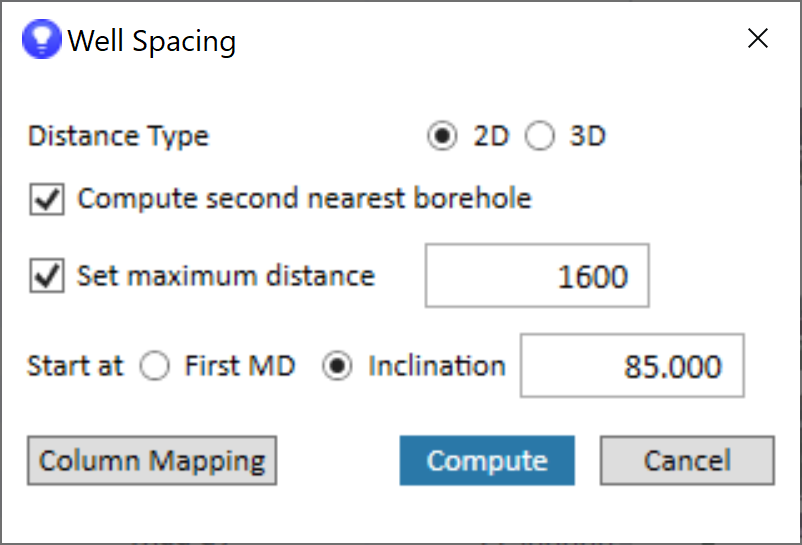Untick the Set maximum distance checkbox box
Screen dimensions: 802x545
[x=46, y=275]
